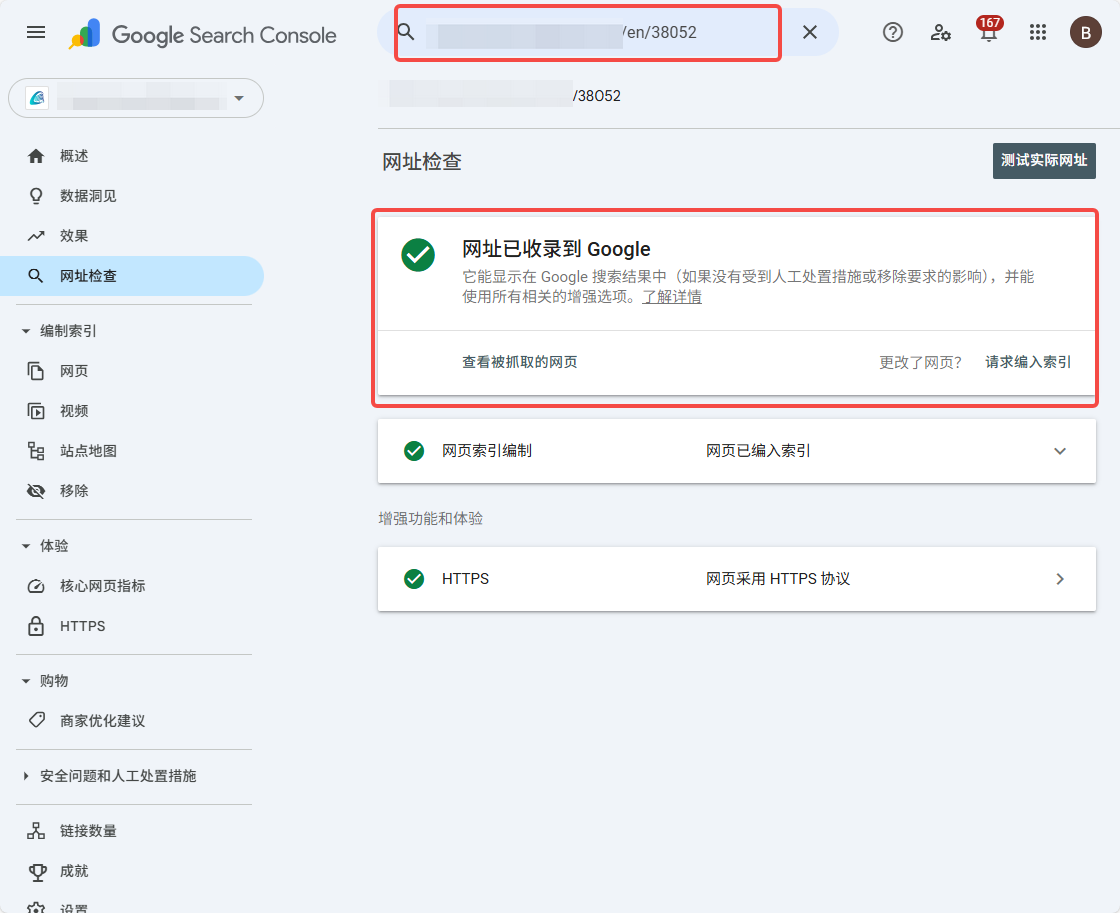Image resolution: width=1120 pixels, height=913 pixels.
Task: Open the hamburger navigation menu
Action: point(36,32)
